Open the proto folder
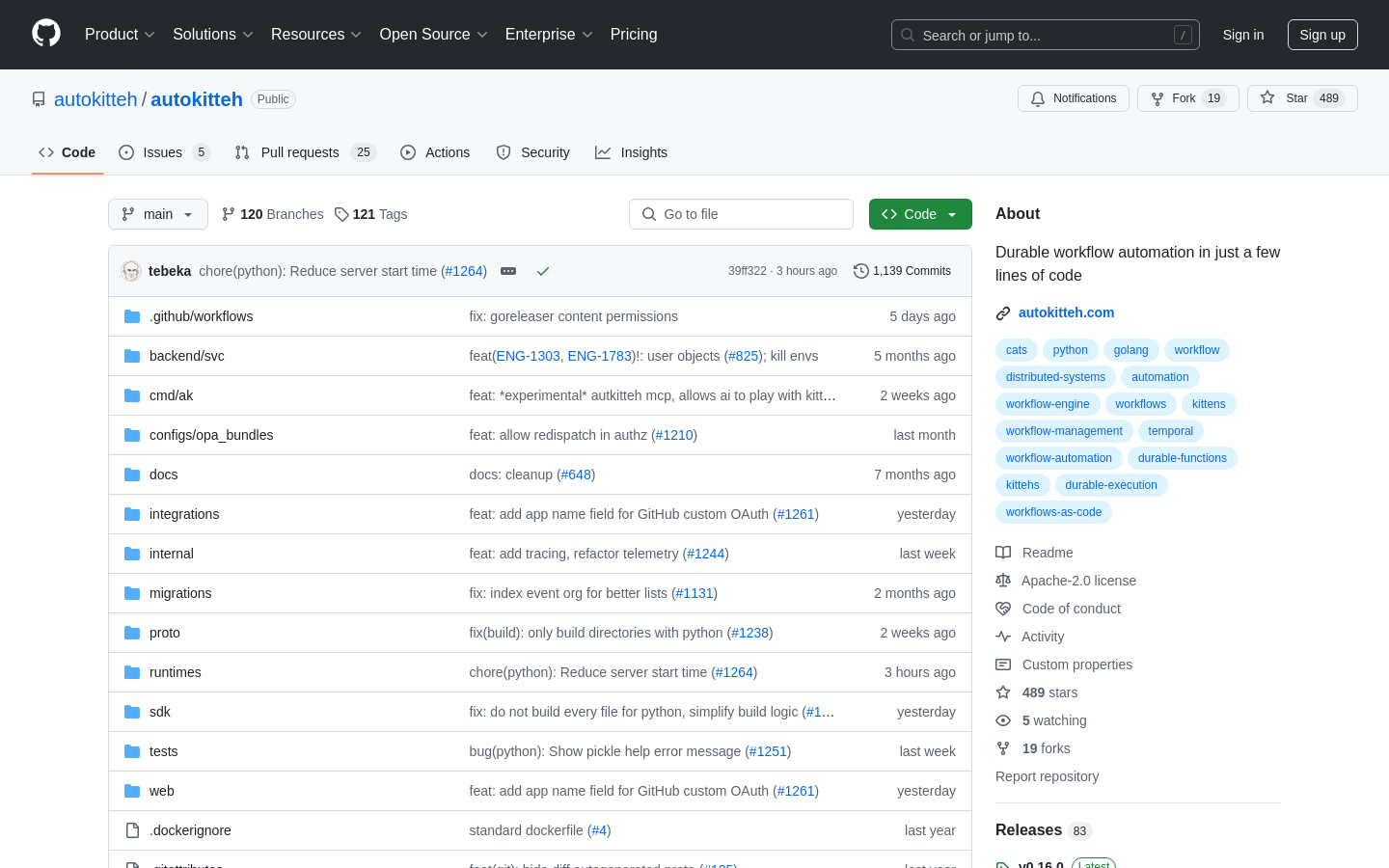Viewport: 1389px width, 868px height. click(x=165, y=633)
